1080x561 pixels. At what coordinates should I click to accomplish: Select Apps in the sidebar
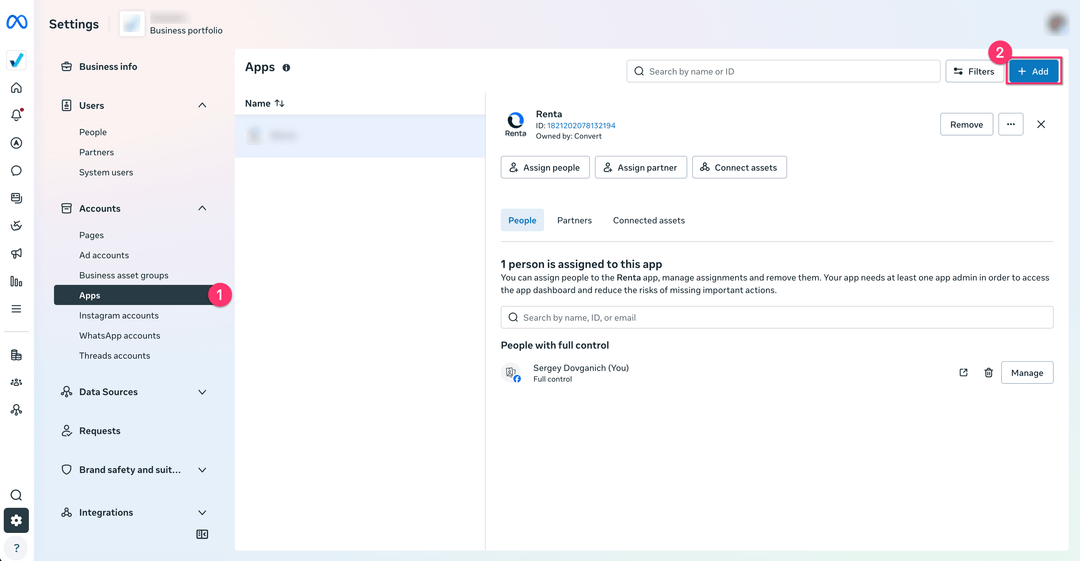click(136, 295)
